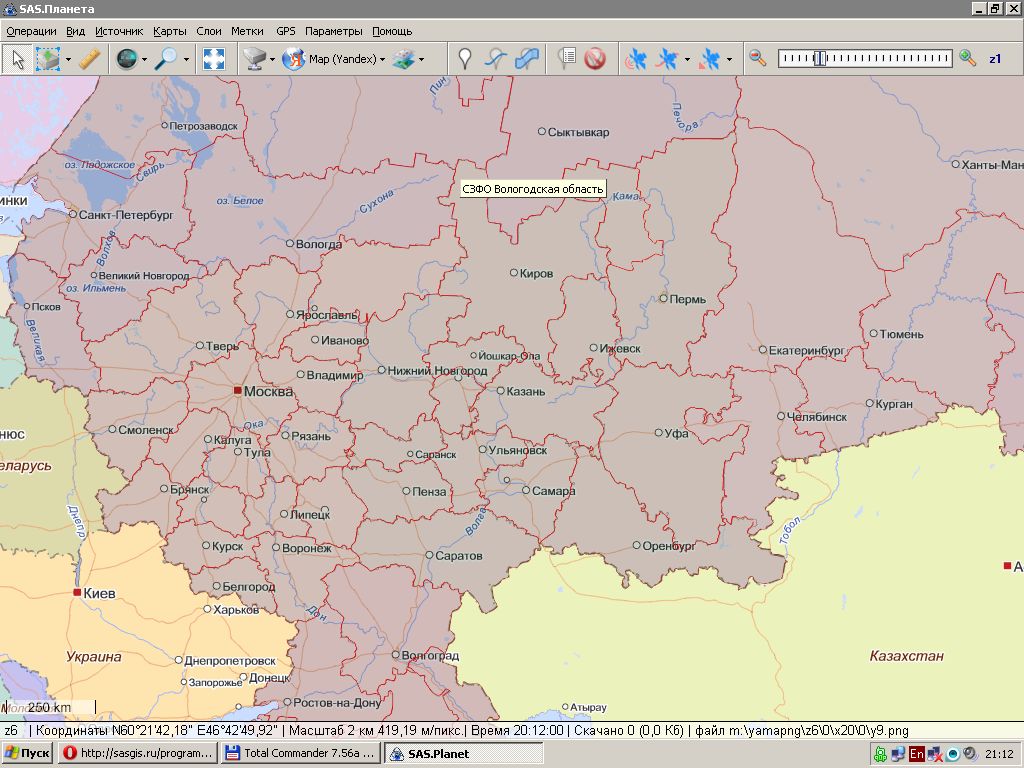This screenshot has width=1024, height=768.
Task: Click Москва city on the map
Action: point(263,391)
